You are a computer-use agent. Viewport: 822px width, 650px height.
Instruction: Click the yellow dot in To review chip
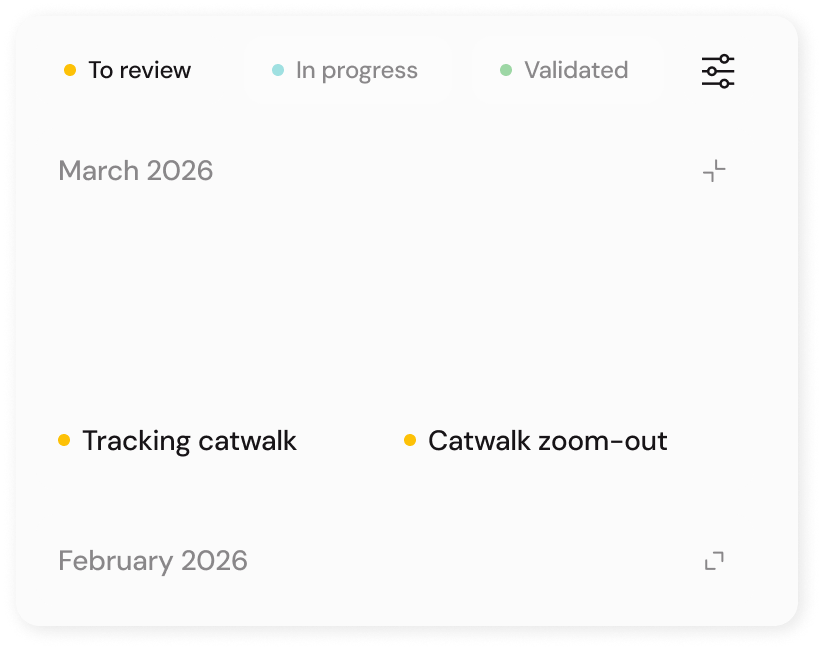tap(70, 71)
